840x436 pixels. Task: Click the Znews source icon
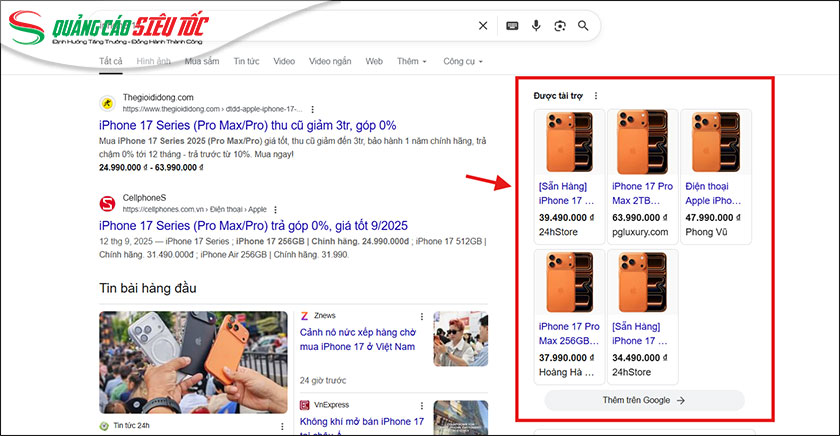point(306,317)
